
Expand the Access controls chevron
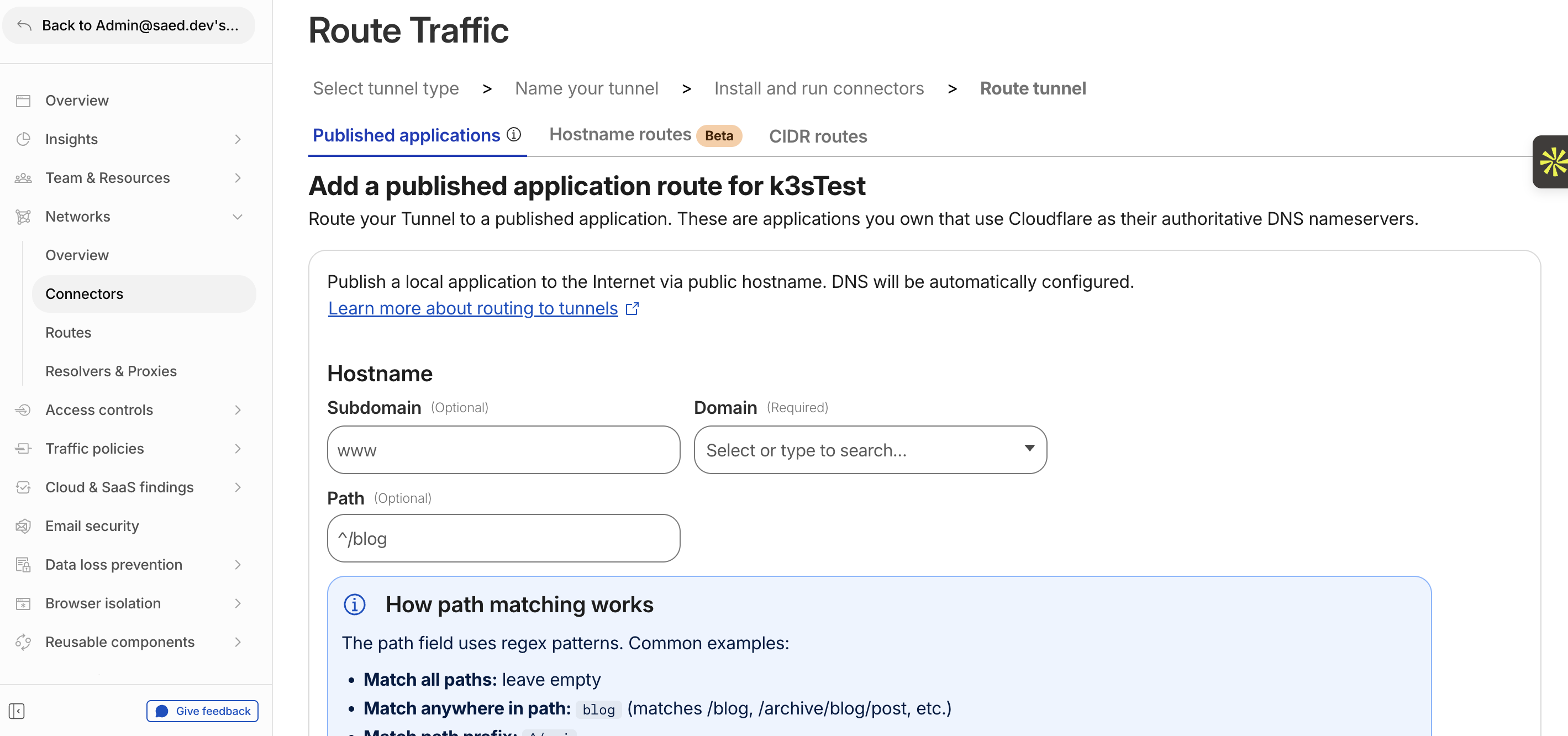point(238,409)
